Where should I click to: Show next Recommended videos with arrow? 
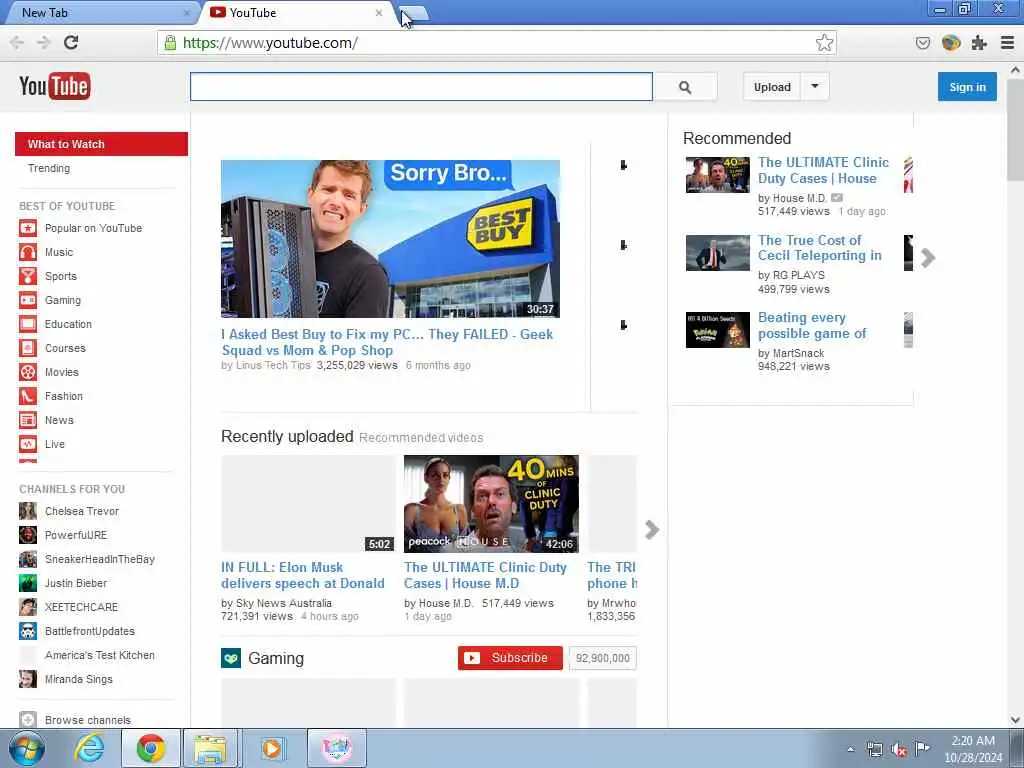(928, 258)
